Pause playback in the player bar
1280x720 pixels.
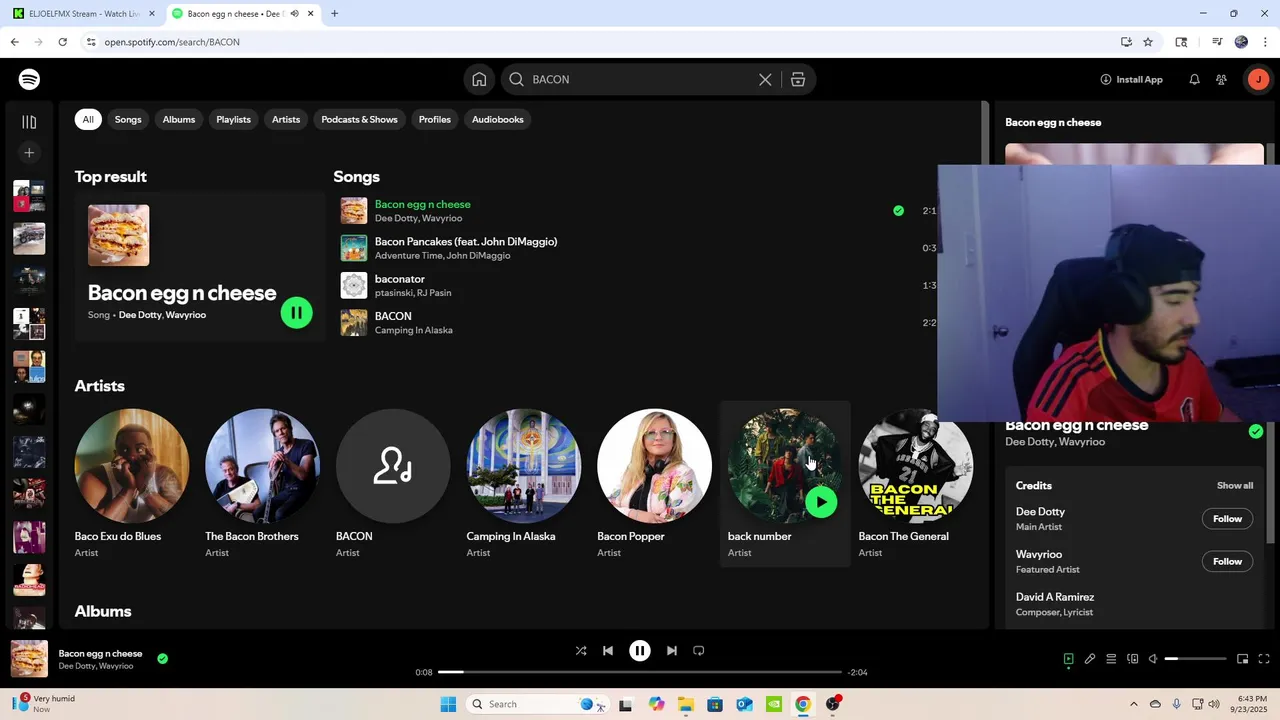point(640,650)
